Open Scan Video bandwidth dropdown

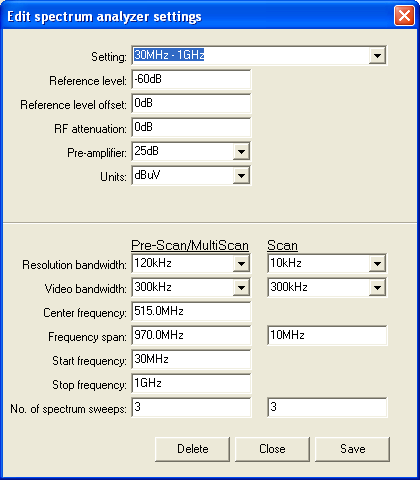pyautogui.click(x=377, y=287)
